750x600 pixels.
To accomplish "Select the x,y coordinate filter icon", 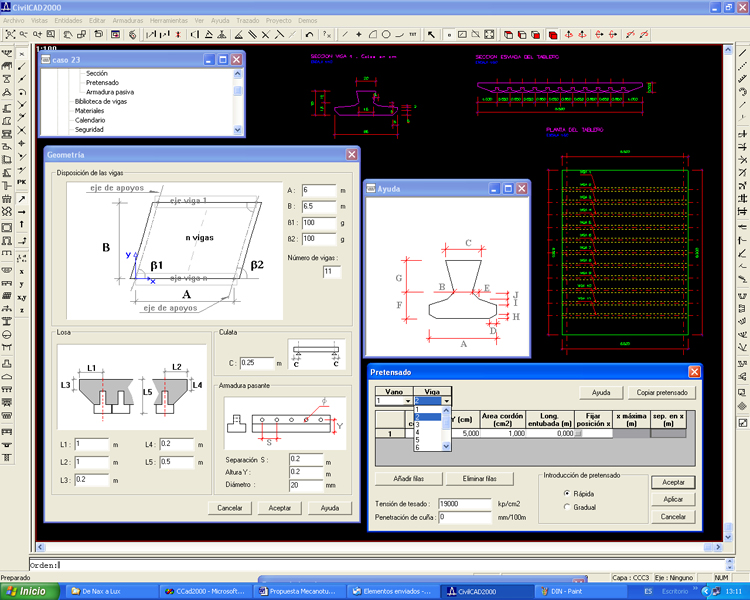I will 22,297.
